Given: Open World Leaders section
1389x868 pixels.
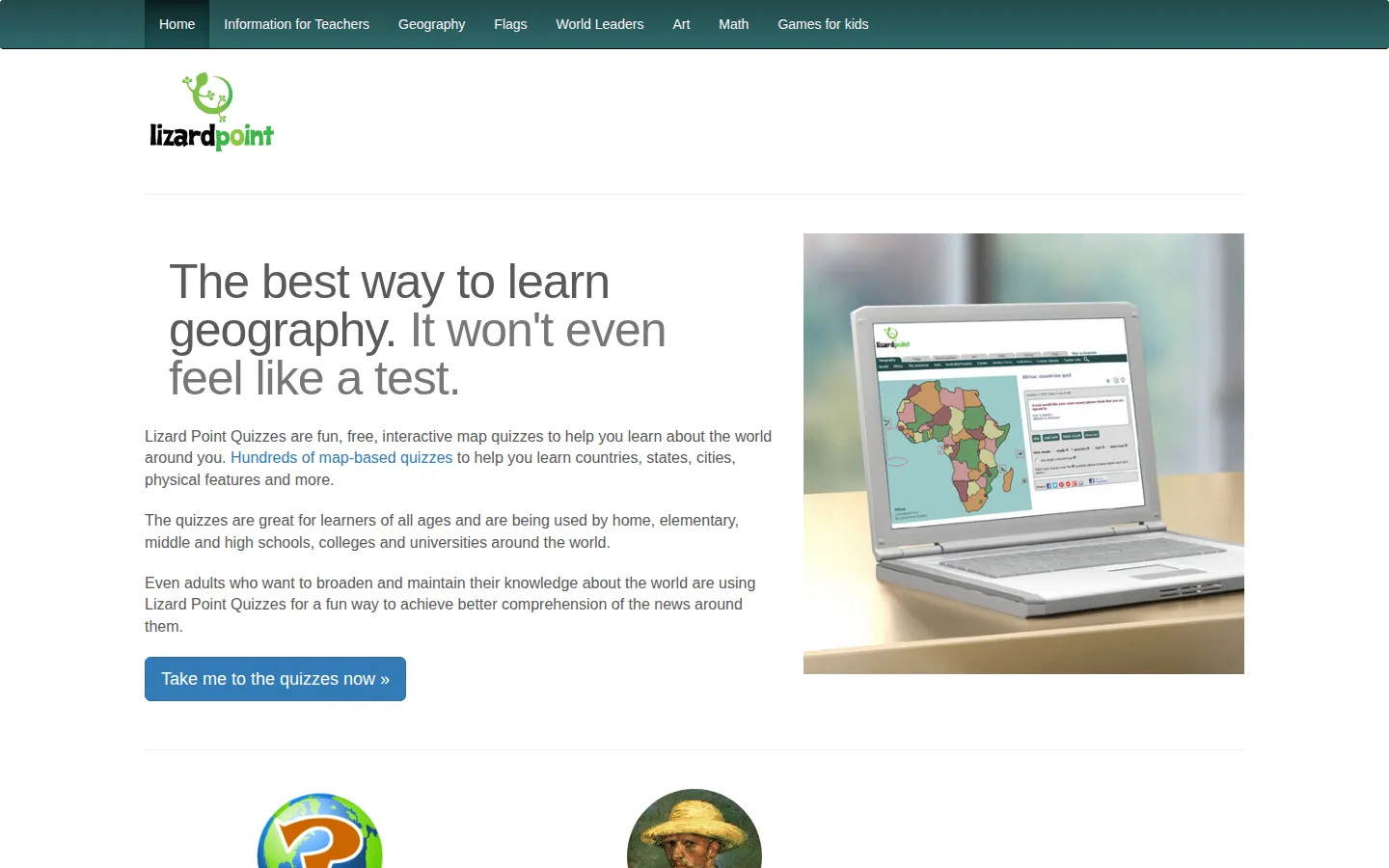Looking at the screenshot, I should click(x=599, y=24).
